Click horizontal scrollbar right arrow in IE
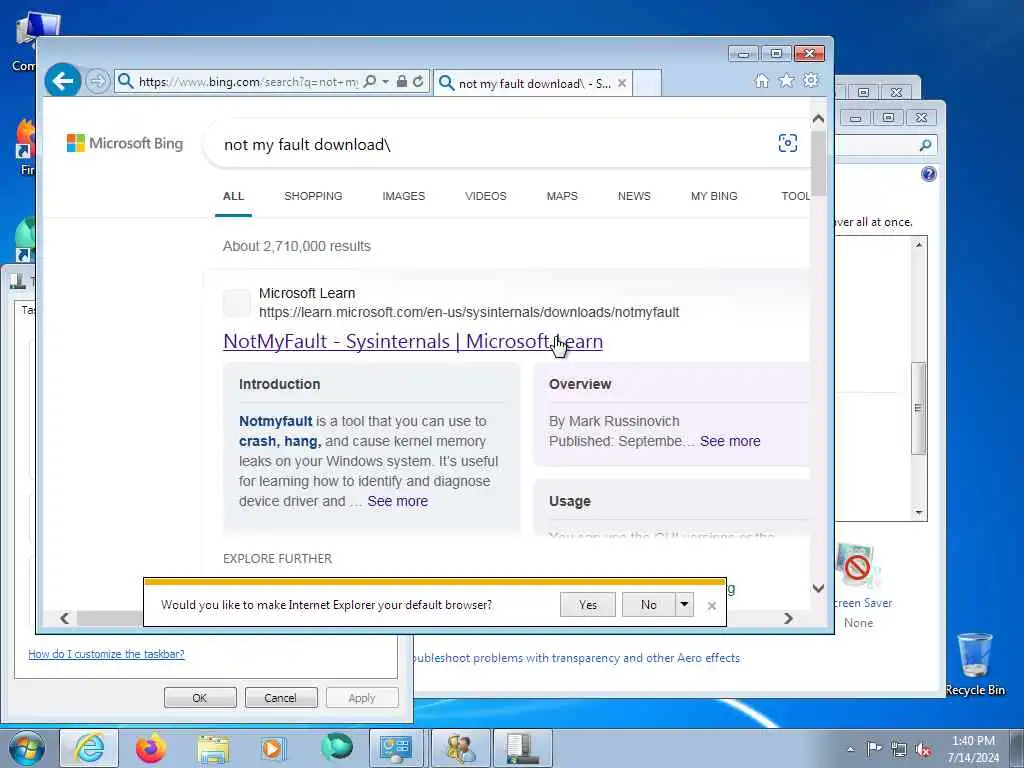Screen dimensions: 1024x768 (788, 618)
